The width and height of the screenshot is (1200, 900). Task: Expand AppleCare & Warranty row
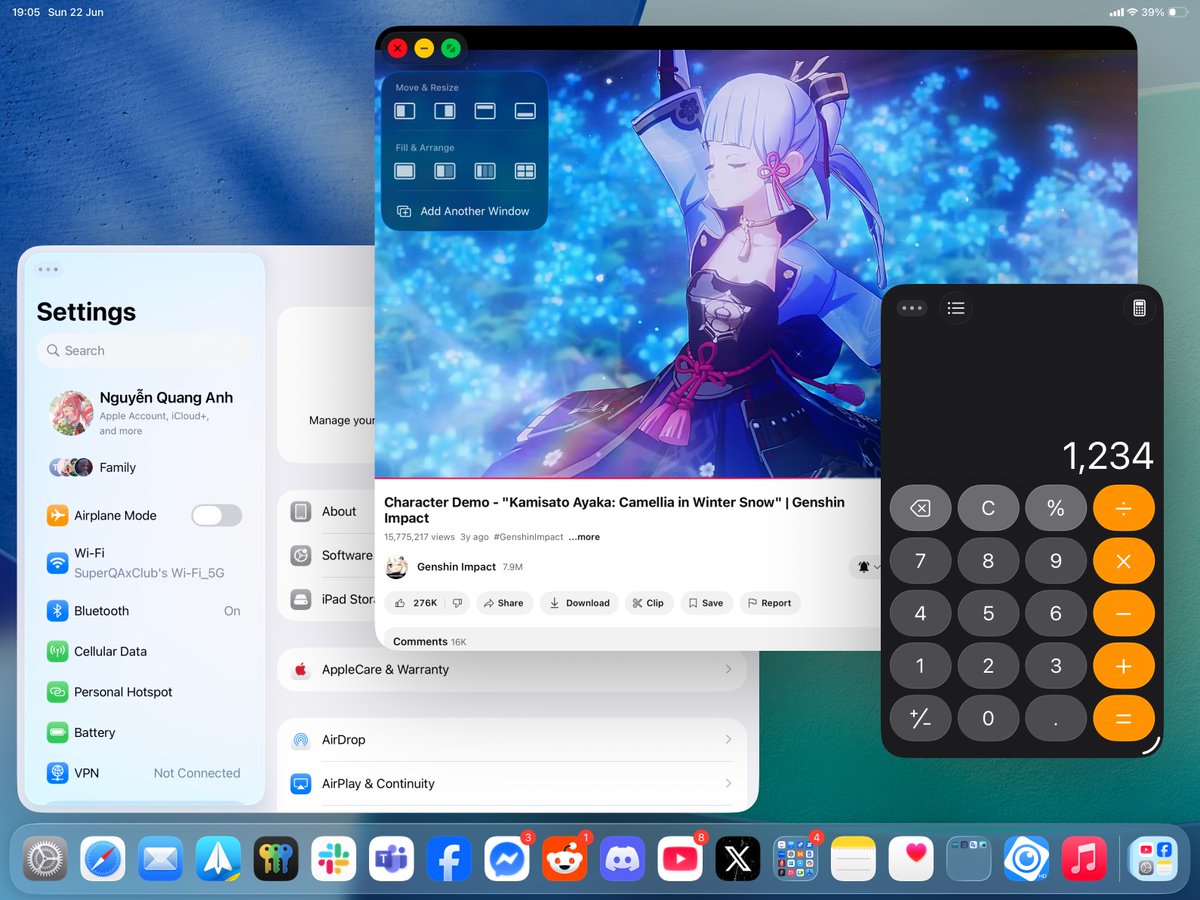[x=512, y=669]
